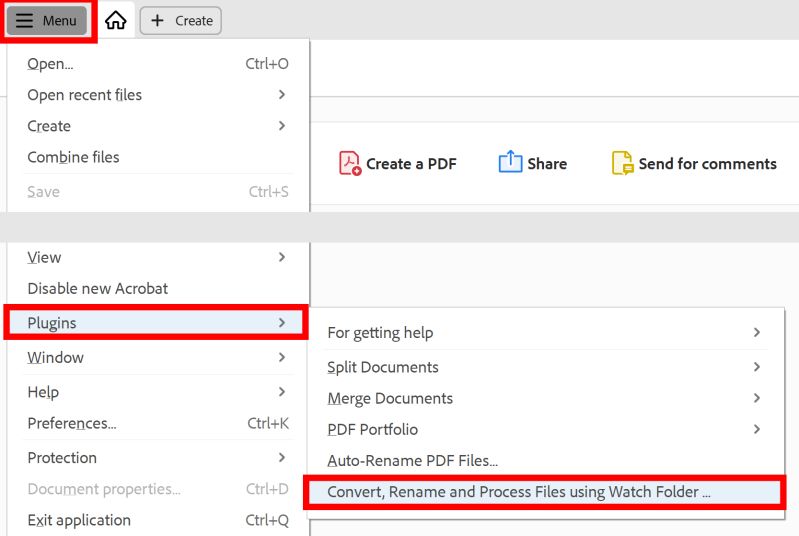Expand For getting help submenu
Image resolution: width=799 pixels, height=536 pixels.
tap(545, 333)
